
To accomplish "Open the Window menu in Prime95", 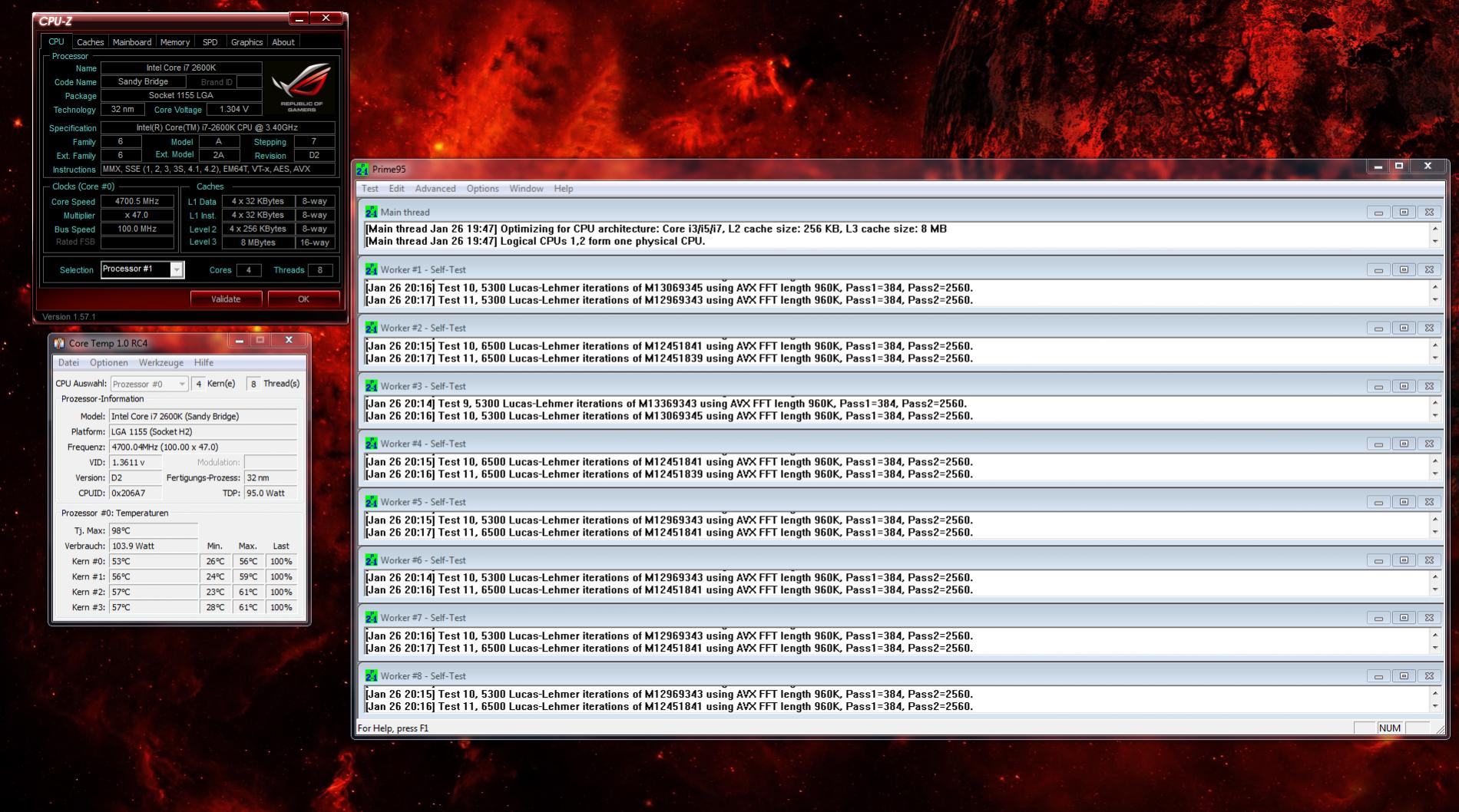I will (x=526, y=189).
